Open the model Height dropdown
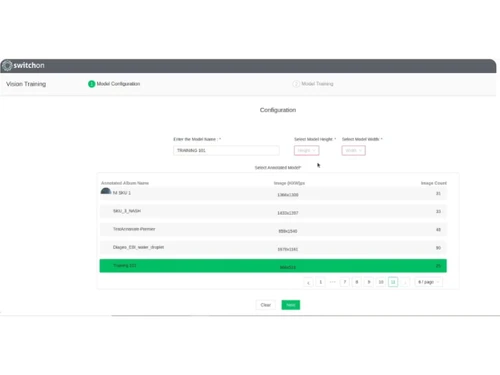 [306, 151]
